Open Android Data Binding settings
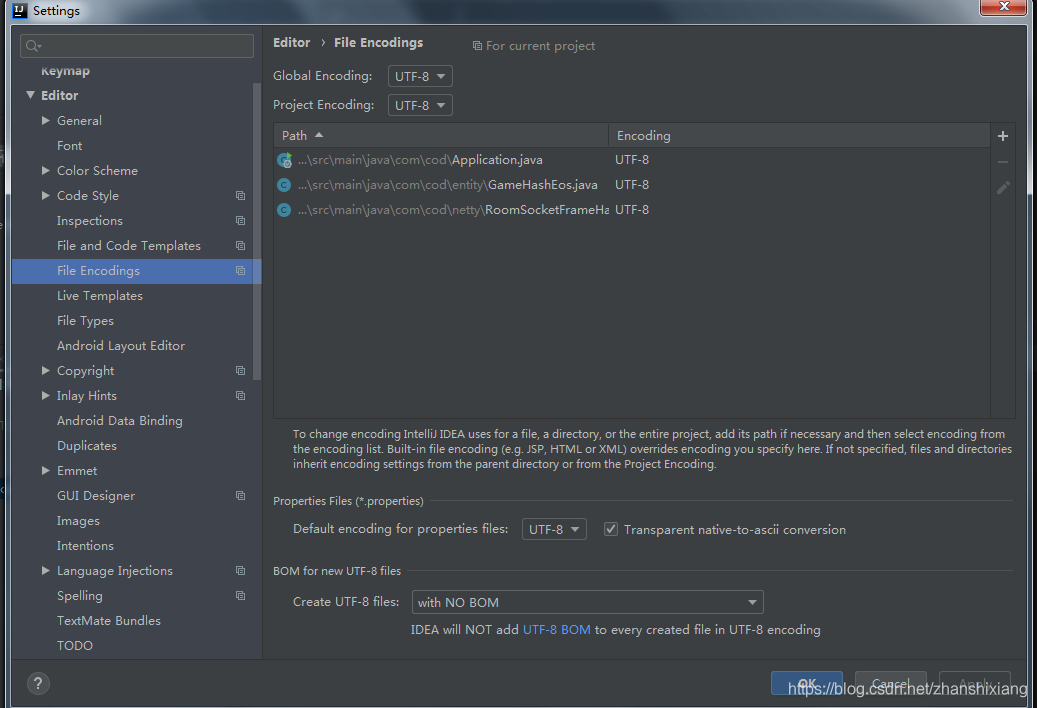The height and width of the screenshot is (708, 1037). (x=120, y=421)
